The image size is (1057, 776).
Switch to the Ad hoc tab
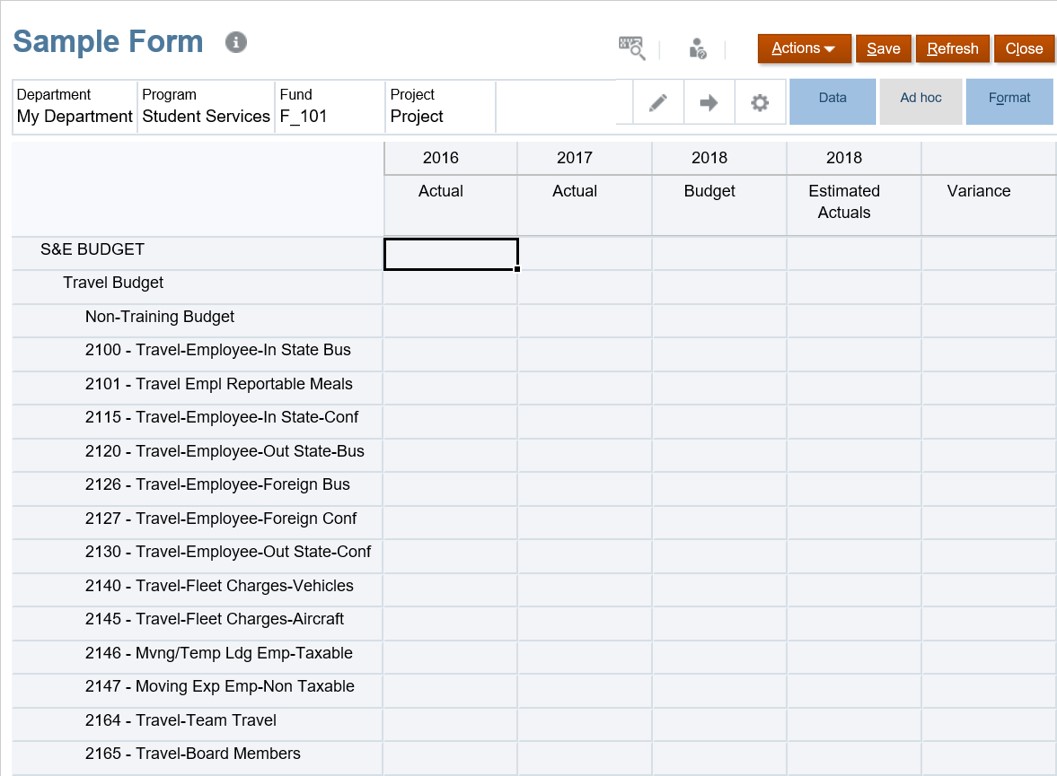[x=921, y=102]
